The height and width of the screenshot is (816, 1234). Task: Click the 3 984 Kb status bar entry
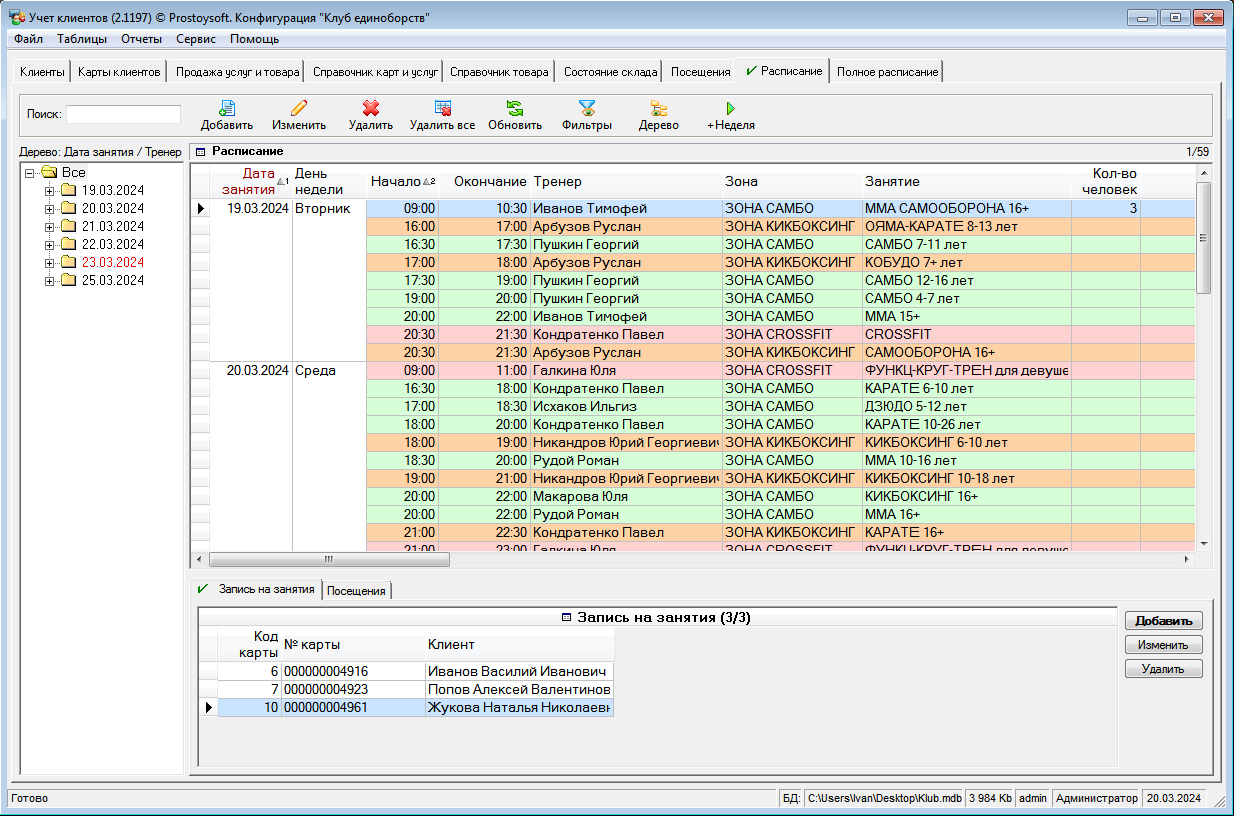click(990, 798)
